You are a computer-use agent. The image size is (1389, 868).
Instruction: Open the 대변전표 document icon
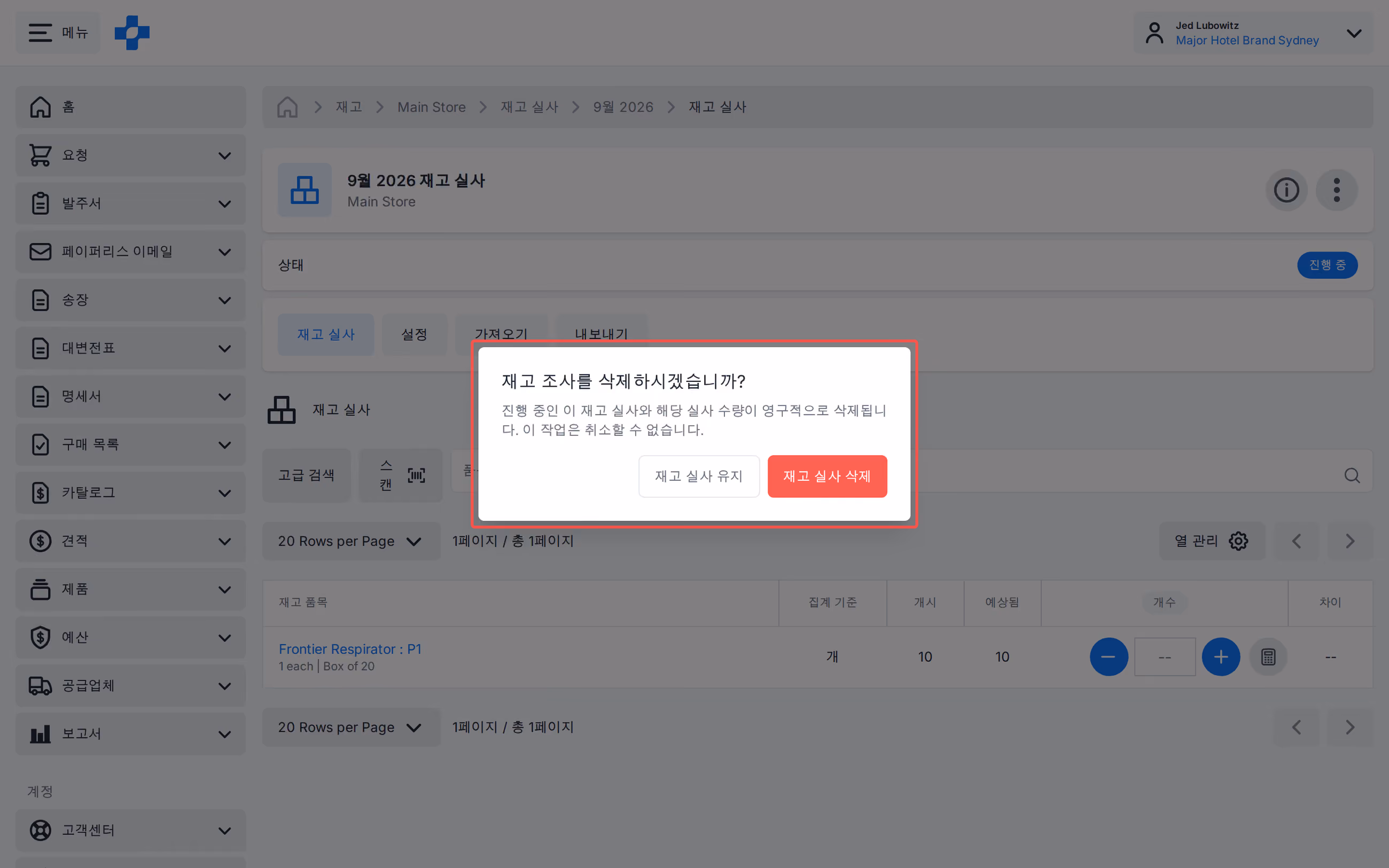click(40, 348)
